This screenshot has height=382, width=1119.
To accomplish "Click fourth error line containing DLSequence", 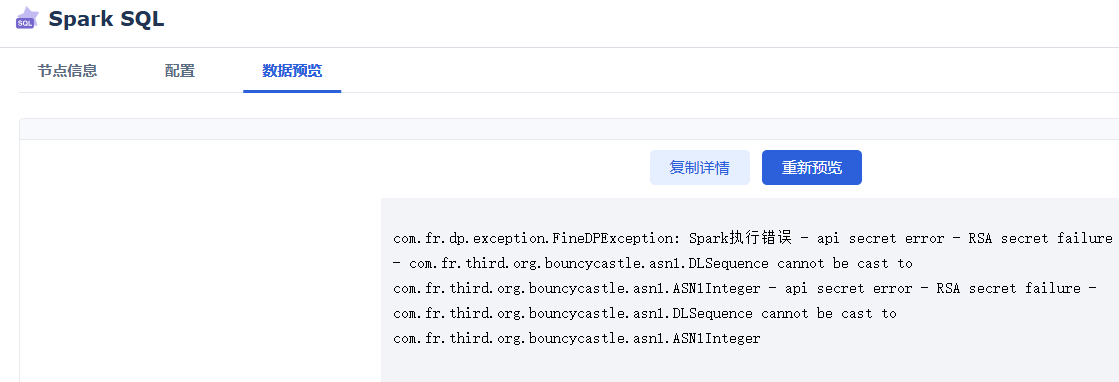I will click(x=645, y=313).
